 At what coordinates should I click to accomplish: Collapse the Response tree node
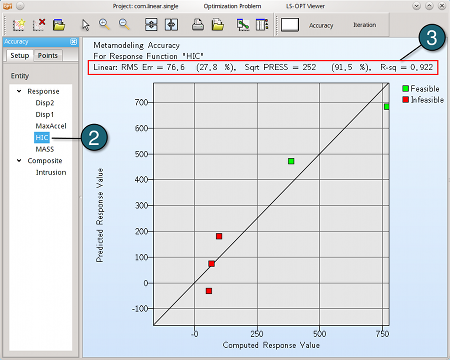[x=19, y=91]
